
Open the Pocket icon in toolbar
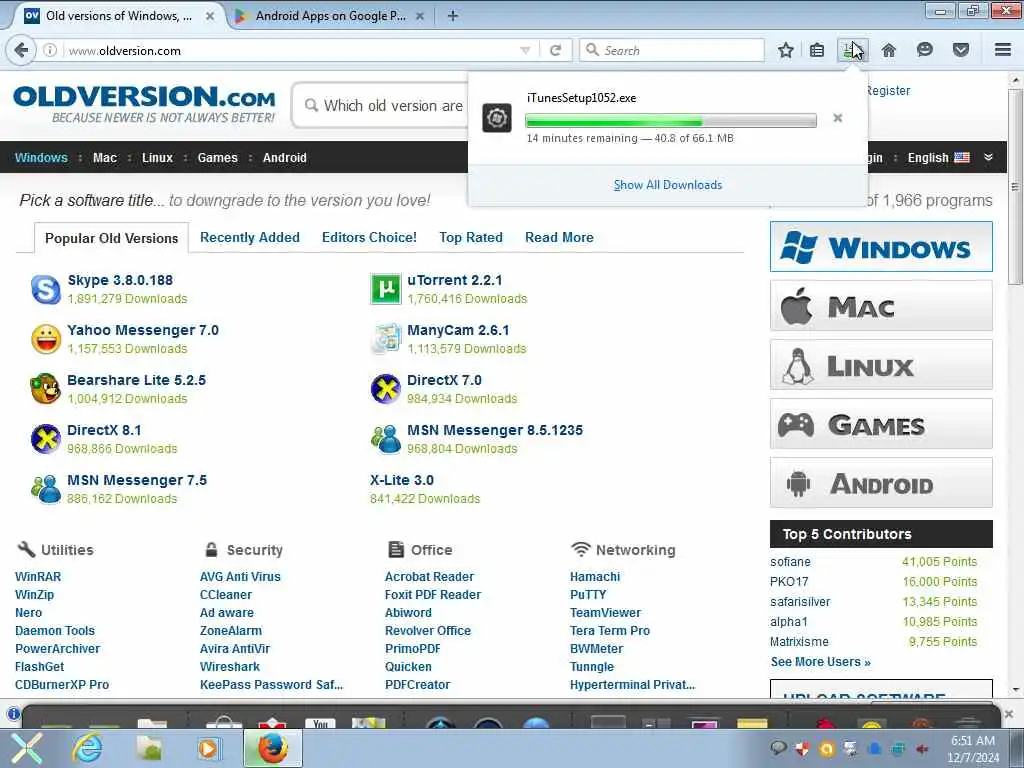point(961,50)
